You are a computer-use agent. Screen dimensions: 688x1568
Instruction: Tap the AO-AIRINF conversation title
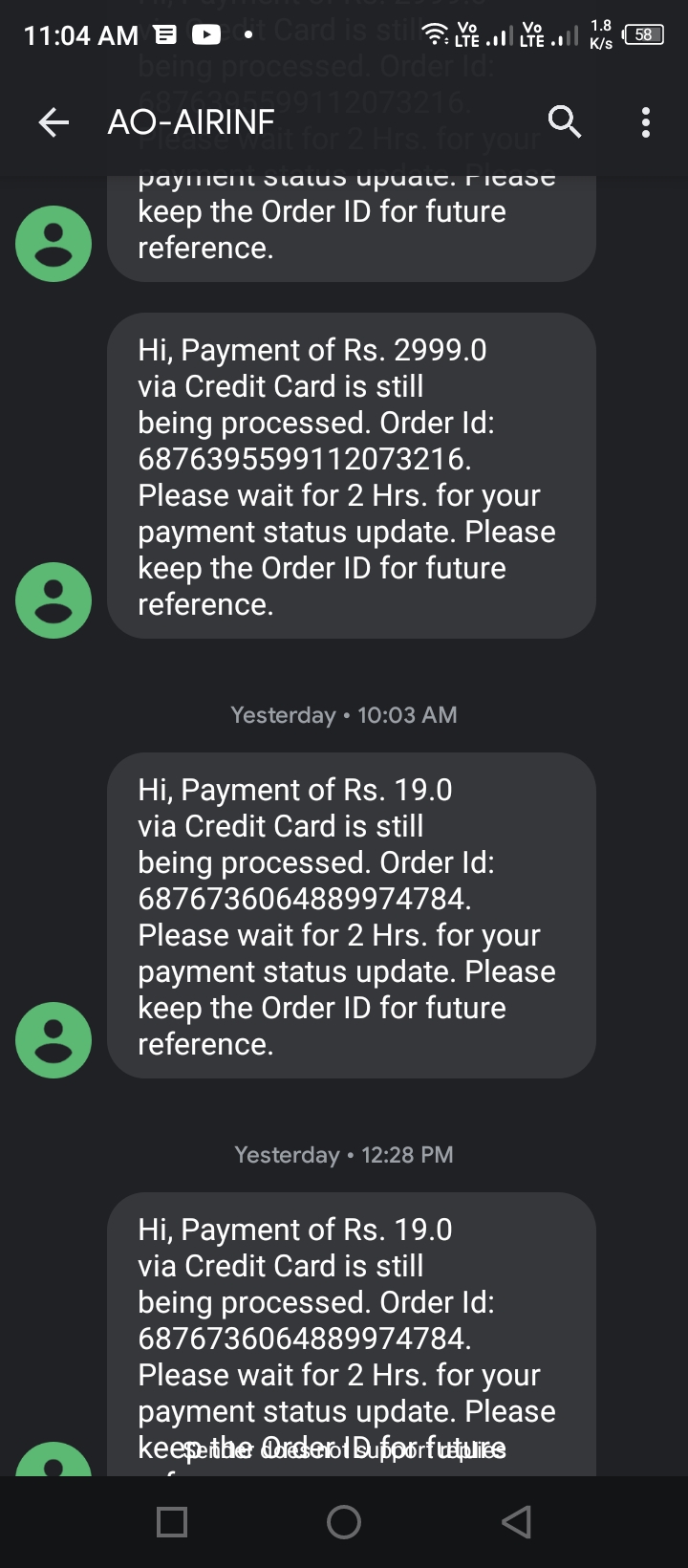click(191, 121)
